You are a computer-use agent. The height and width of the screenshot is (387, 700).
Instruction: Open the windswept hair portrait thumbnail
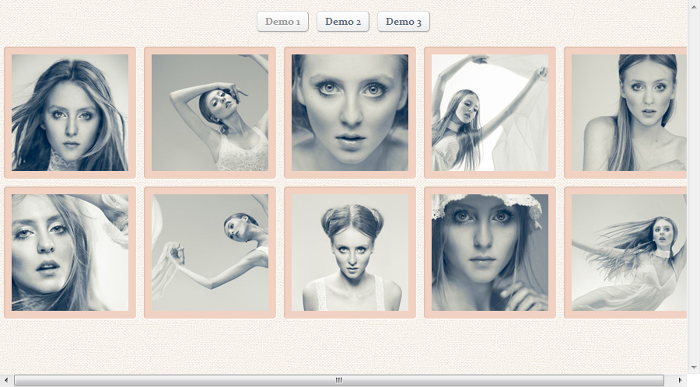tap(70, 112)
